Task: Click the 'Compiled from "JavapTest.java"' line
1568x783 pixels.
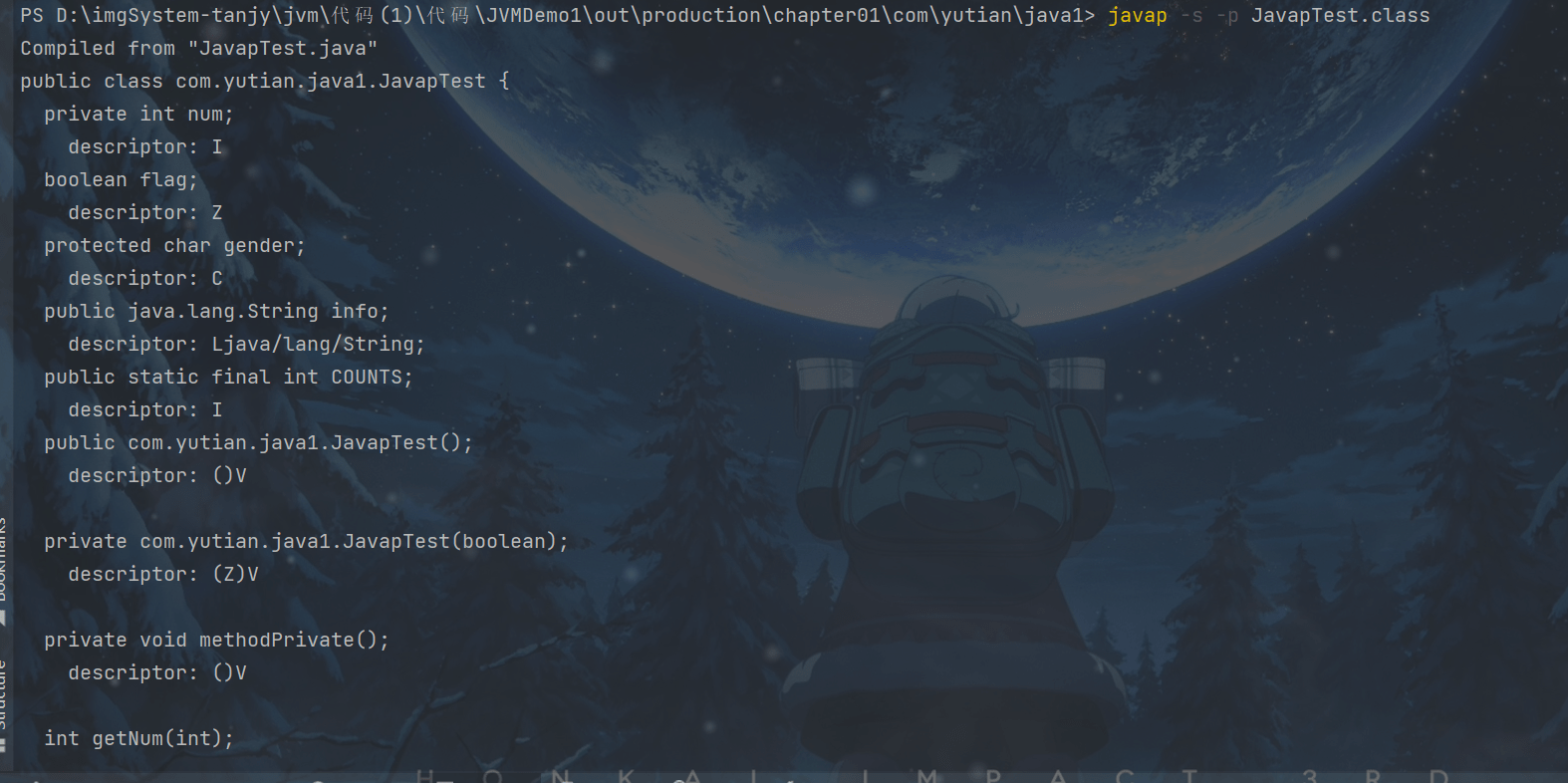Action: click(x=198, y=49)
